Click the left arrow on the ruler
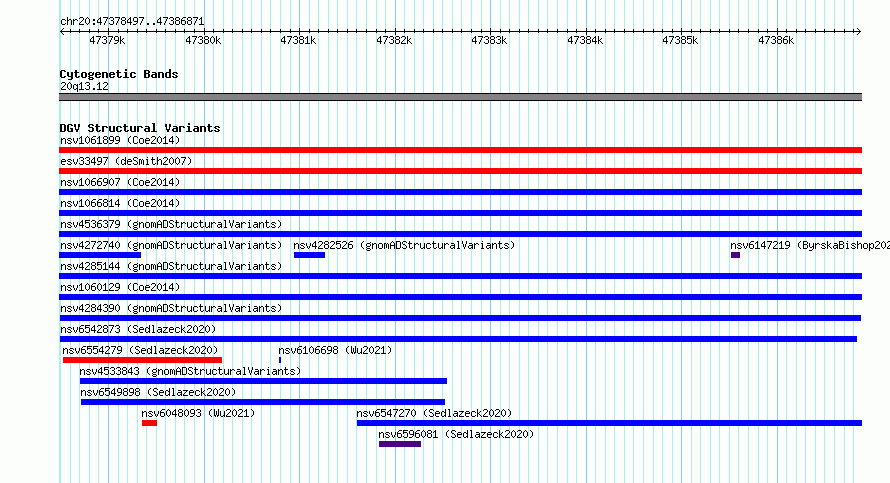The height and width of the screenshot is (483, 890). point(62,32)
